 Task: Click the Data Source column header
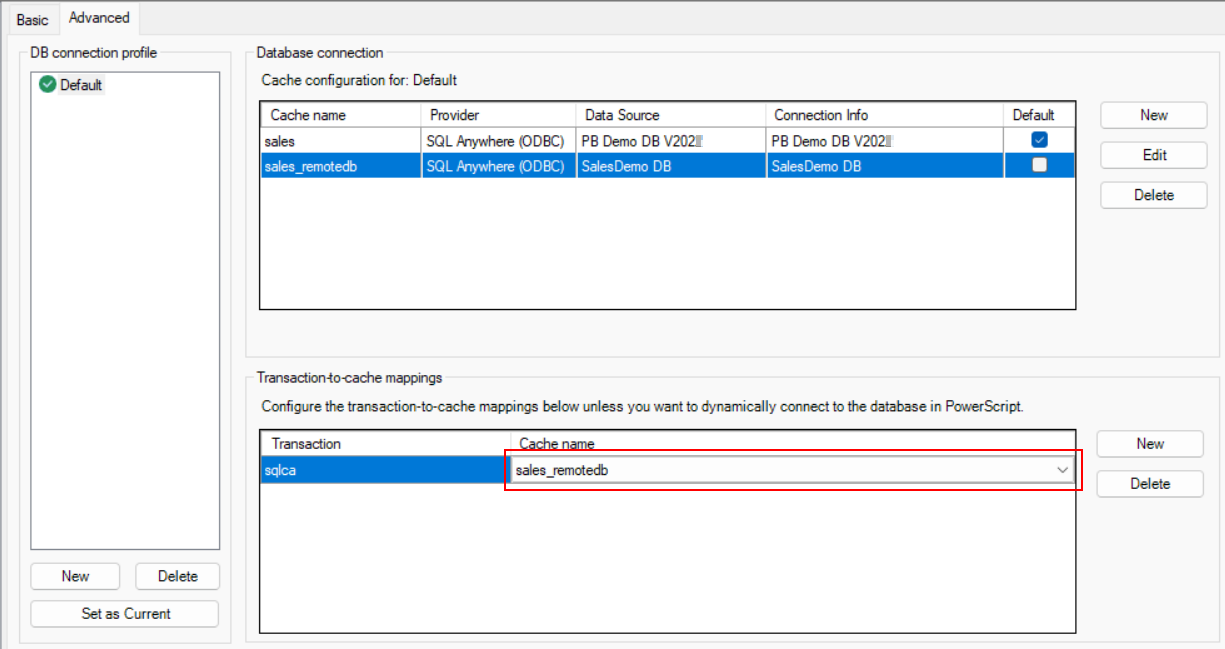670,115
